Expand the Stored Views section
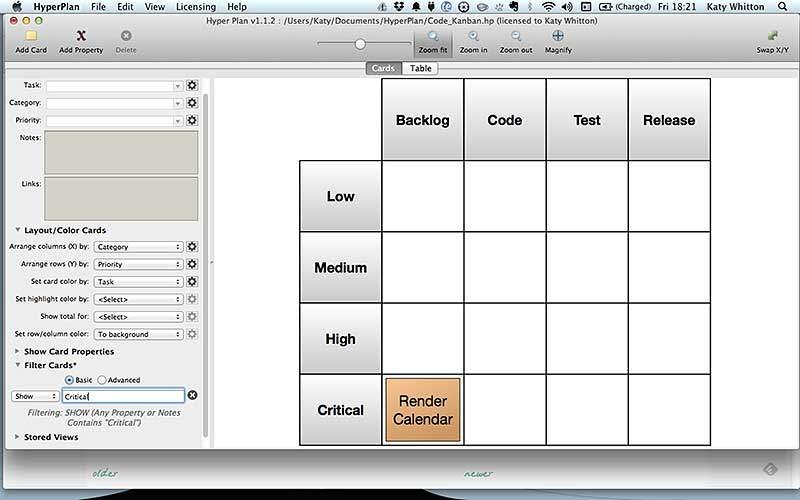Screen dimensions: 800x500 pyautogui.click(x=17, y=437)
